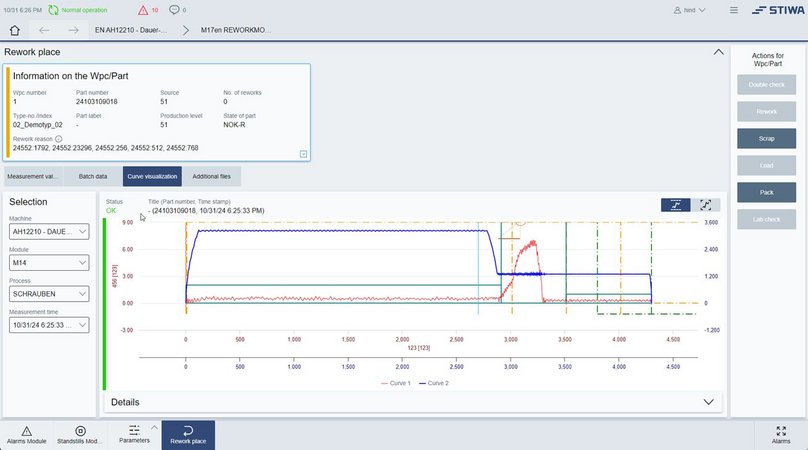The height and width of the screenshot is (450, 808).
Task: Click the back arrow navigation icon
Action: tap(44, 30)
